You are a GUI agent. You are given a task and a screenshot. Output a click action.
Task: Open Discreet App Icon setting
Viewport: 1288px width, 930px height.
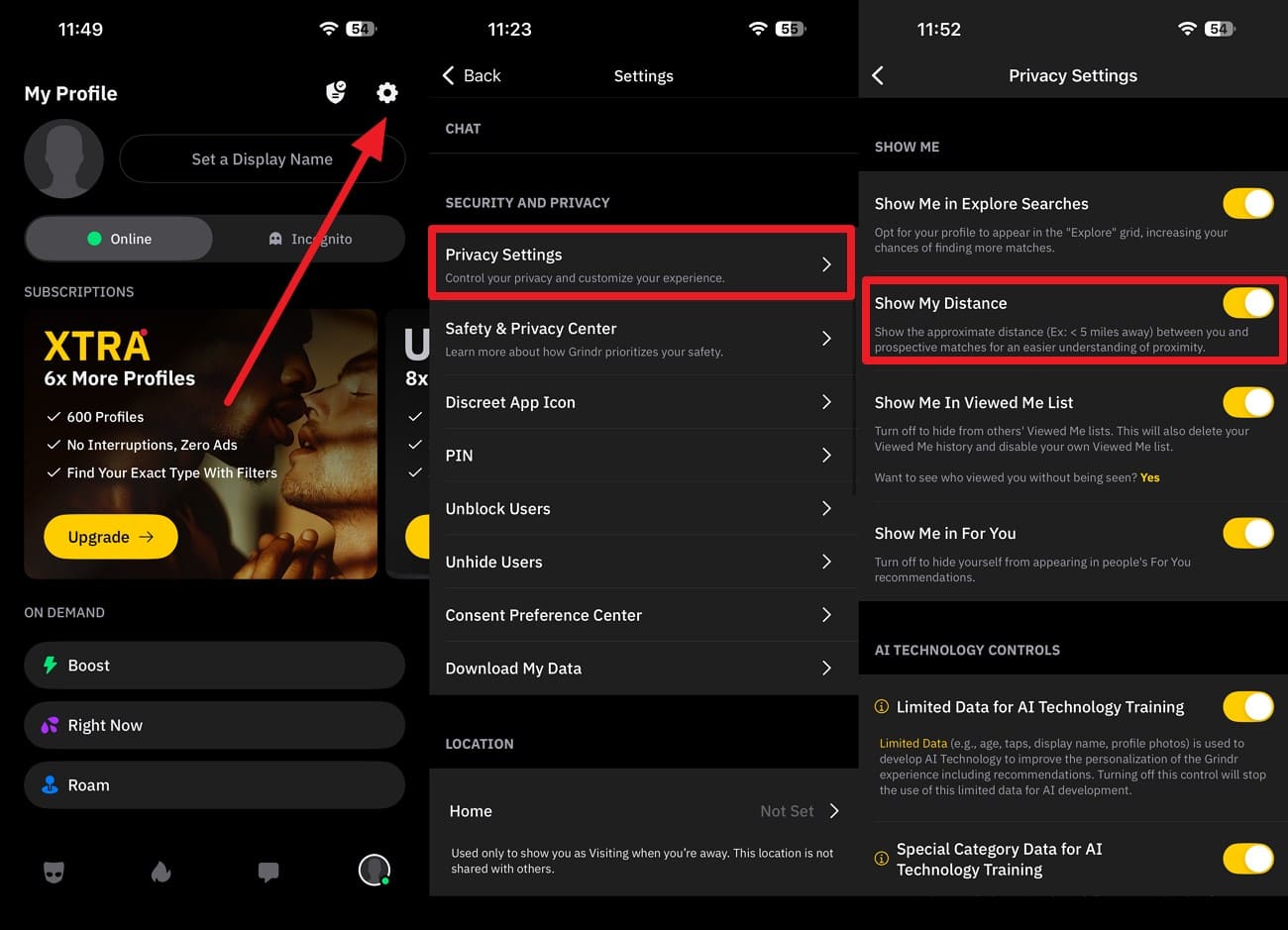click(x=644, y=402)
